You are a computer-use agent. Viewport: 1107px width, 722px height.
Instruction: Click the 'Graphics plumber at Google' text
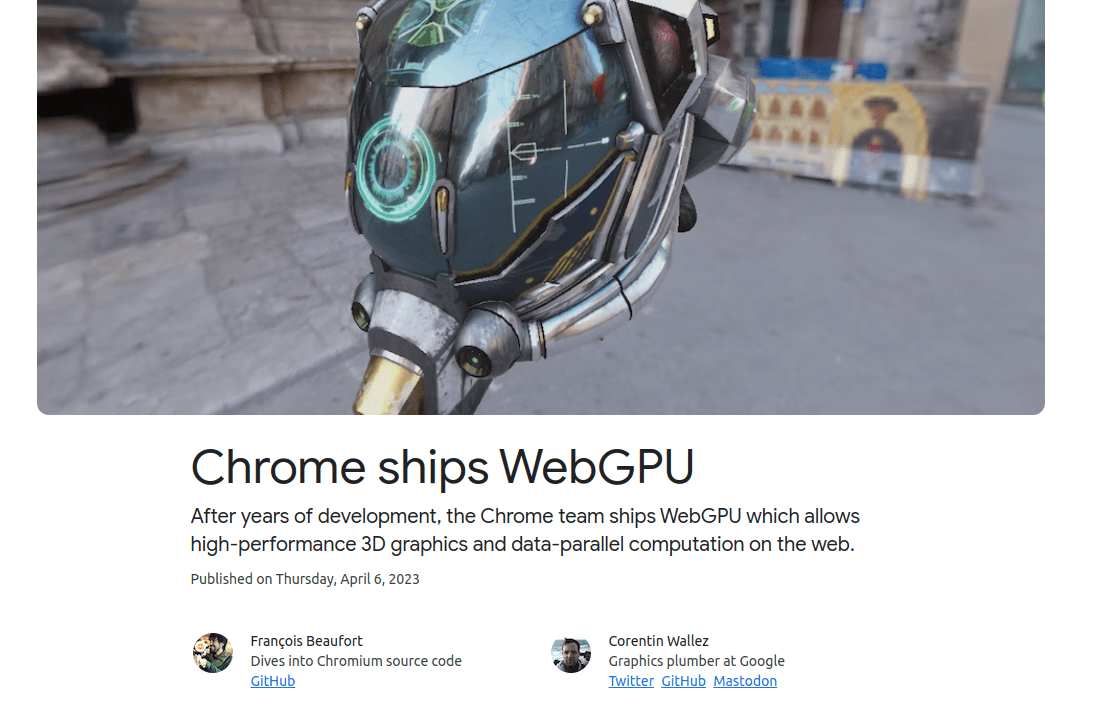click(x=697, y=661)
